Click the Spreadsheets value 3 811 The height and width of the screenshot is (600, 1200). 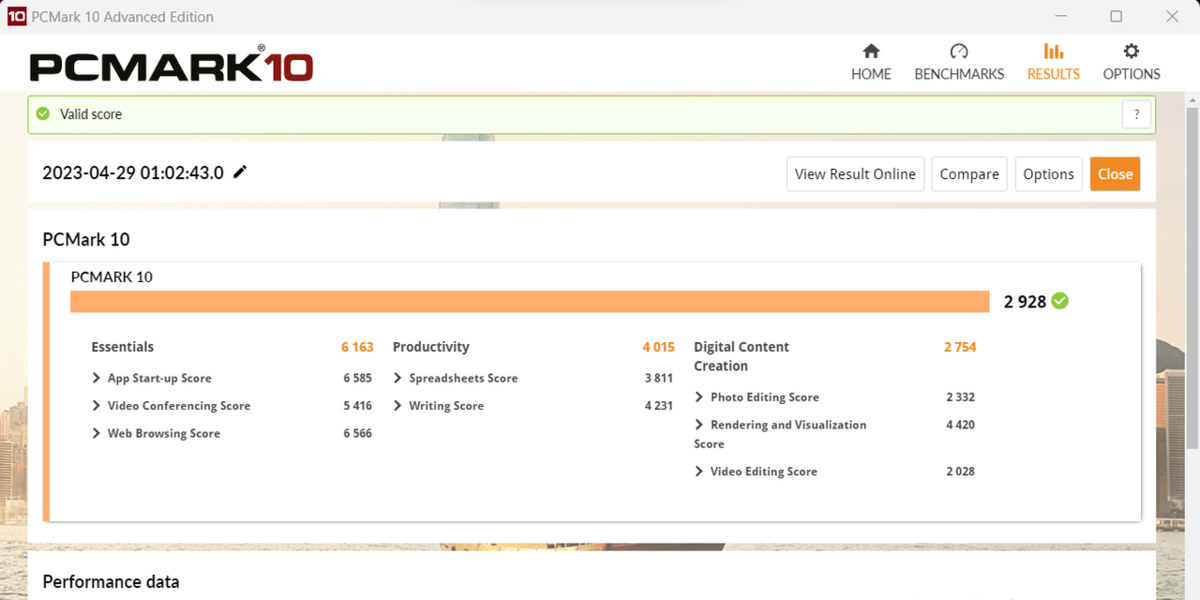click(659, 378)
